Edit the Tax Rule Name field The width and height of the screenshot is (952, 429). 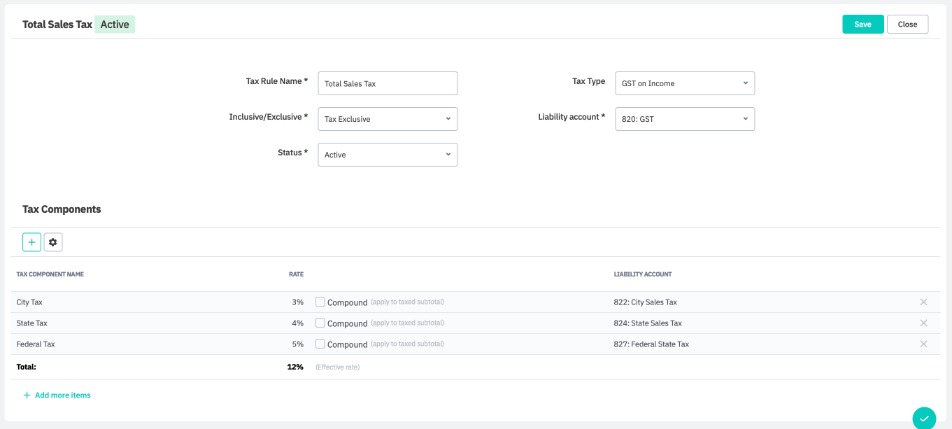387,83
